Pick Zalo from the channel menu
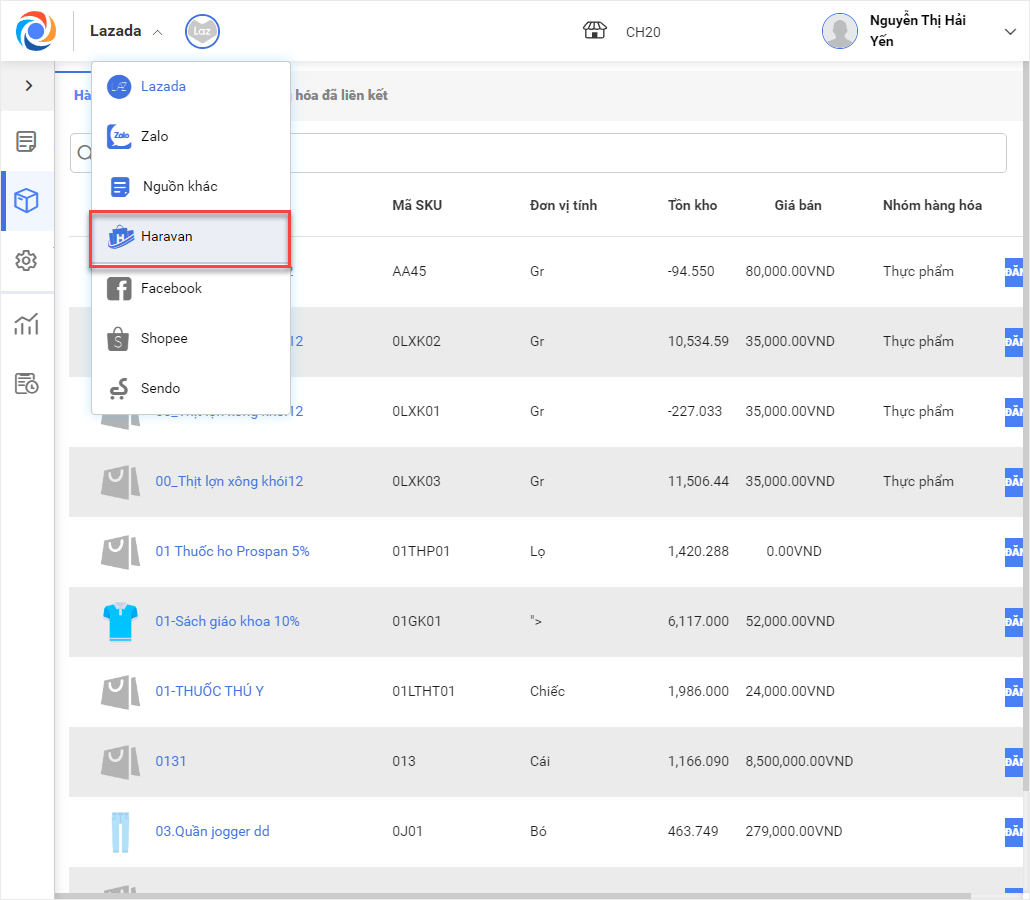The width and height of the screenshot is (1030, 900). 154,136
